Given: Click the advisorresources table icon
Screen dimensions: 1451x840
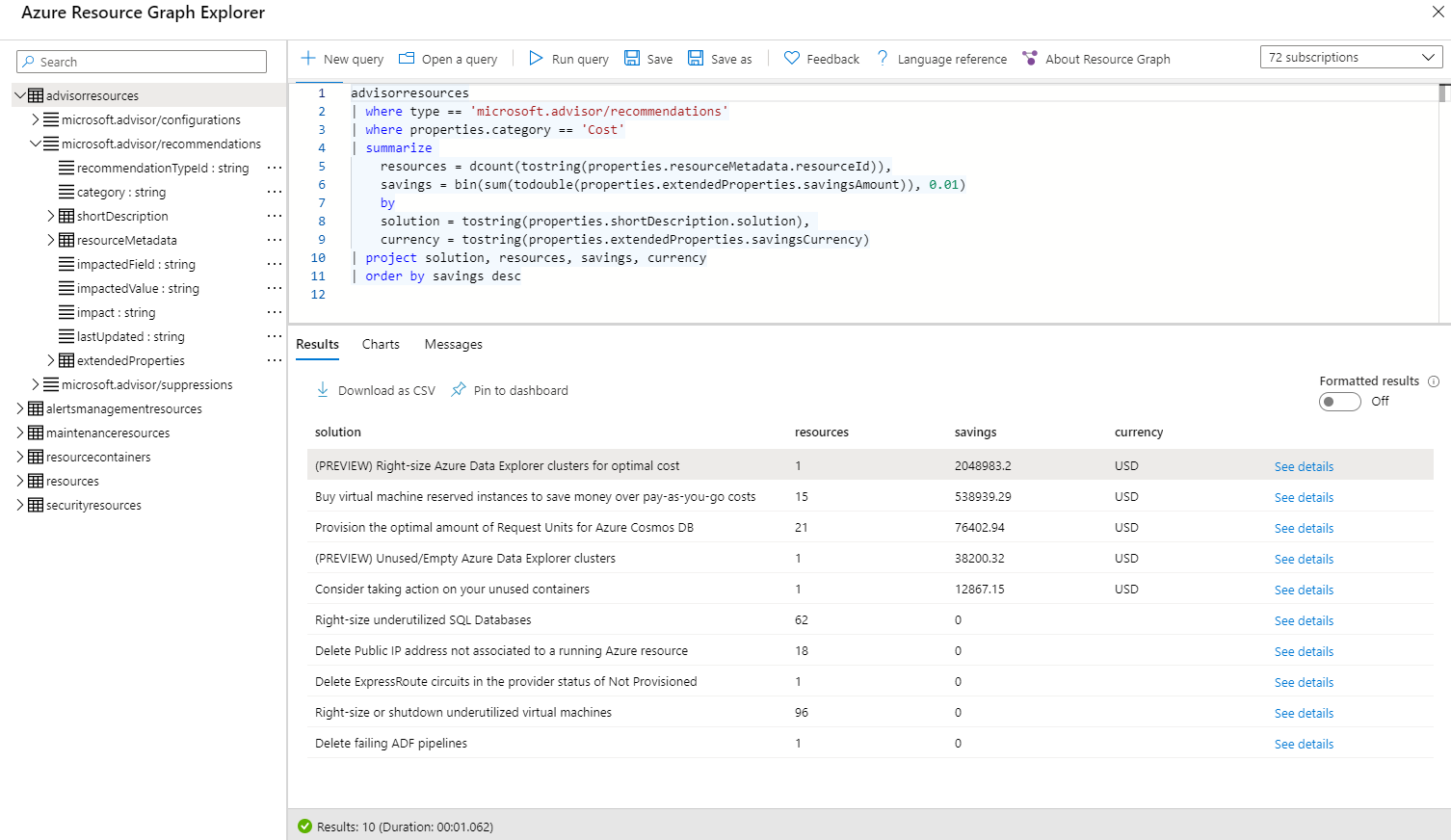Looking at the screenshot, I should click(x=36, y=95).
